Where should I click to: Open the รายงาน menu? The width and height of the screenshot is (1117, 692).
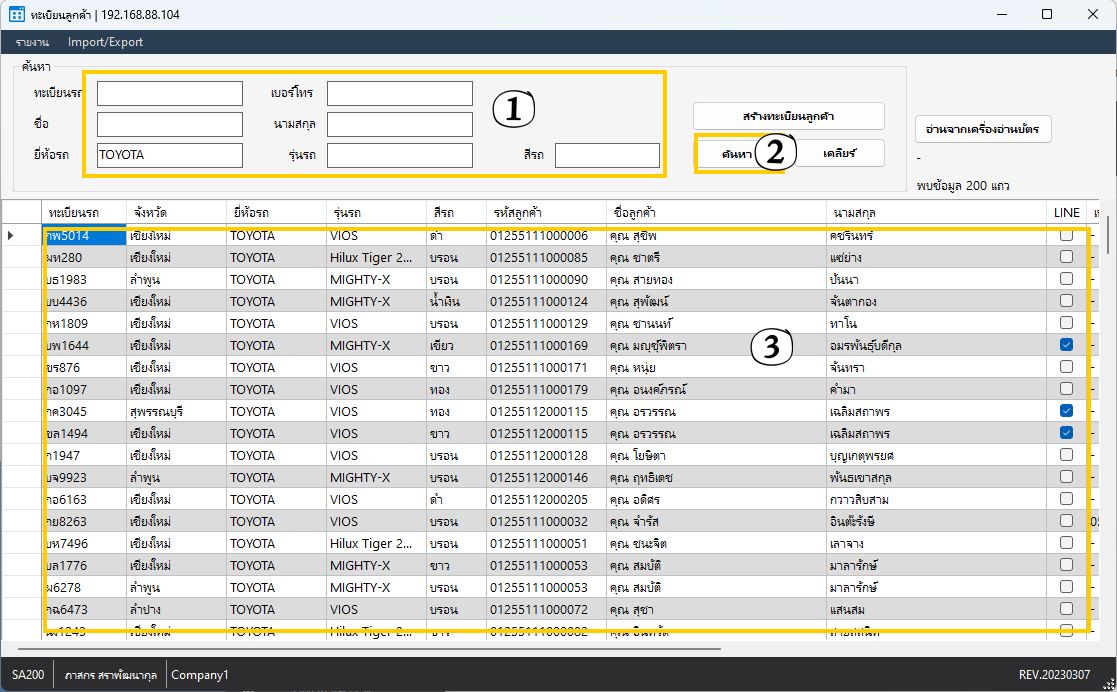click(x=32, y=42)
